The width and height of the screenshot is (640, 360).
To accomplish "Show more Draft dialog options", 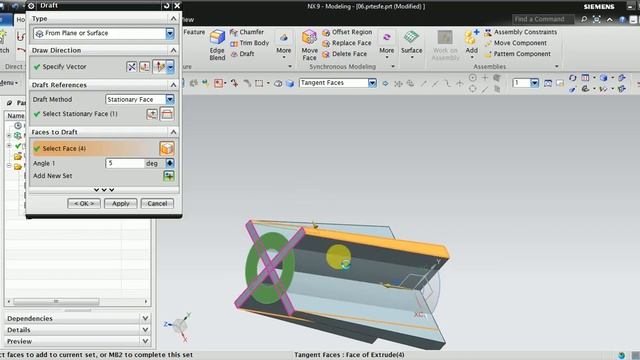I will click(104, 190).
